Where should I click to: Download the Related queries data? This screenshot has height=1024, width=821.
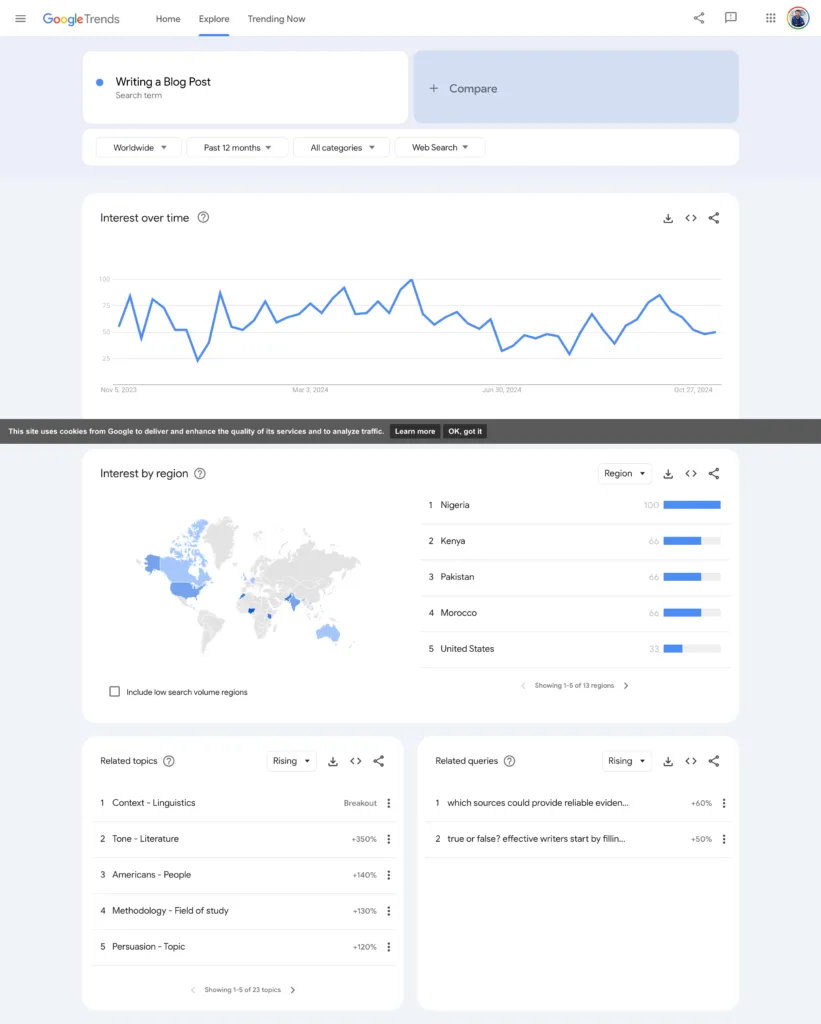coord(668,760)
